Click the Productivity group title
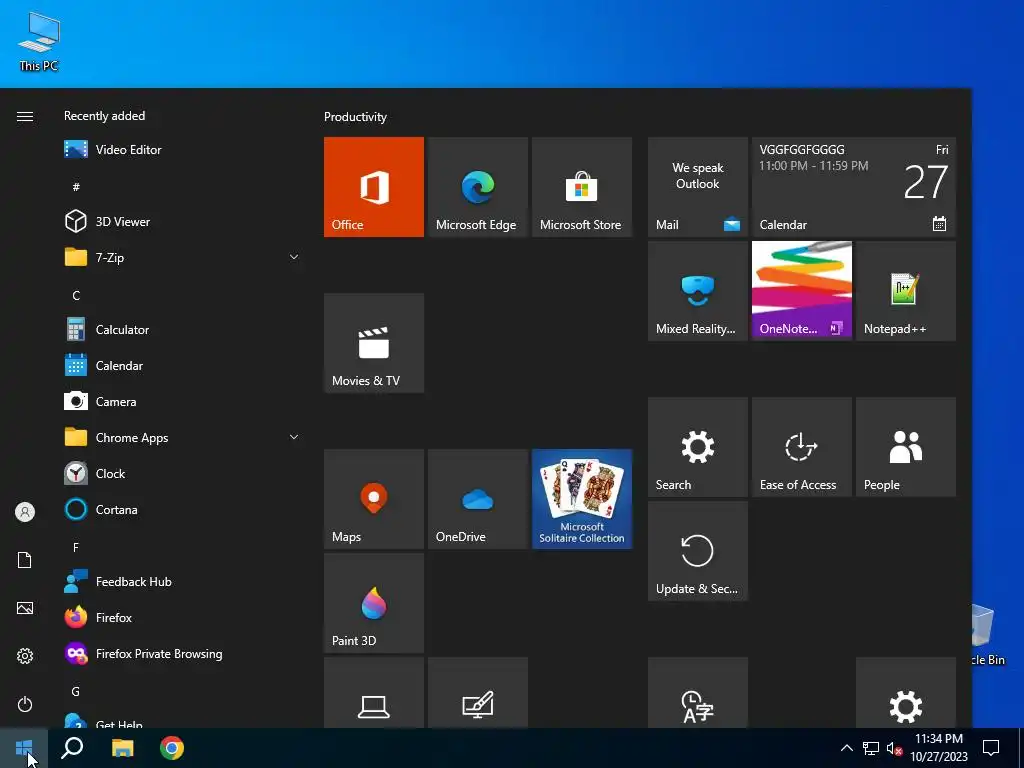This screenshot has width=1024, height=768. tap(355, 117)
